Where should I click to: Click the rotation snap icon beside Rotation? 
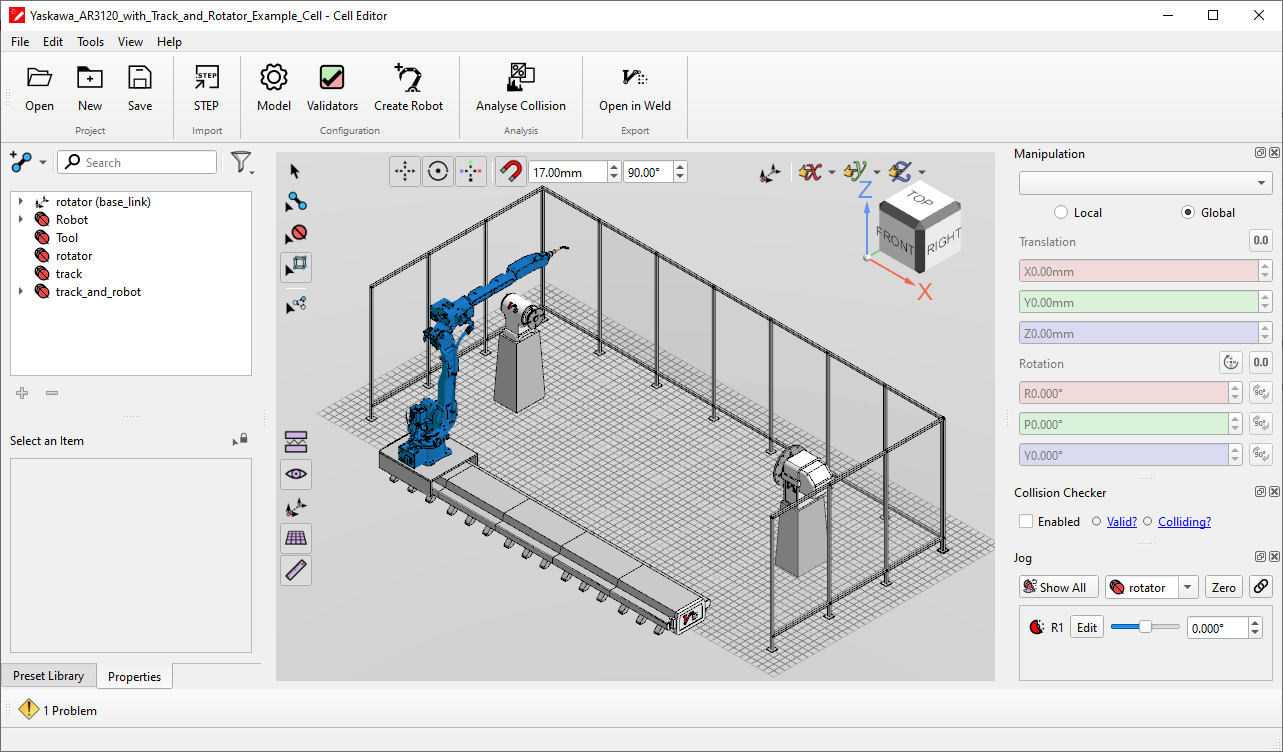(x=1230, y=363)
